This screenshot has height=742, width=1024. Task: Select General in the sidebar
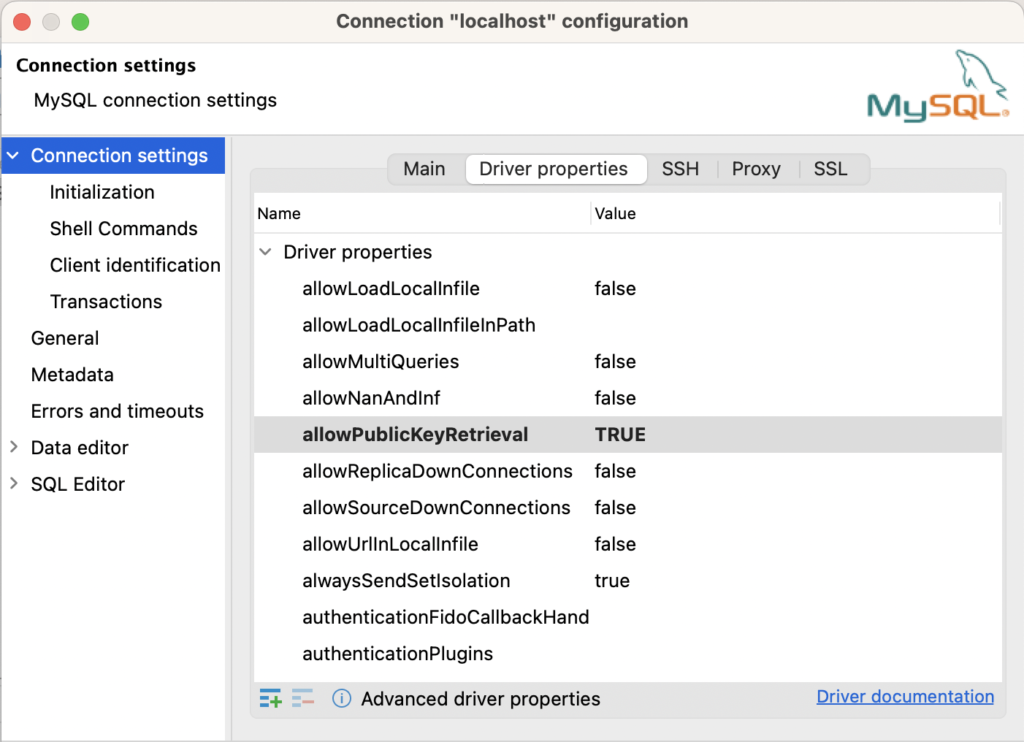click(x=65, y=338)
